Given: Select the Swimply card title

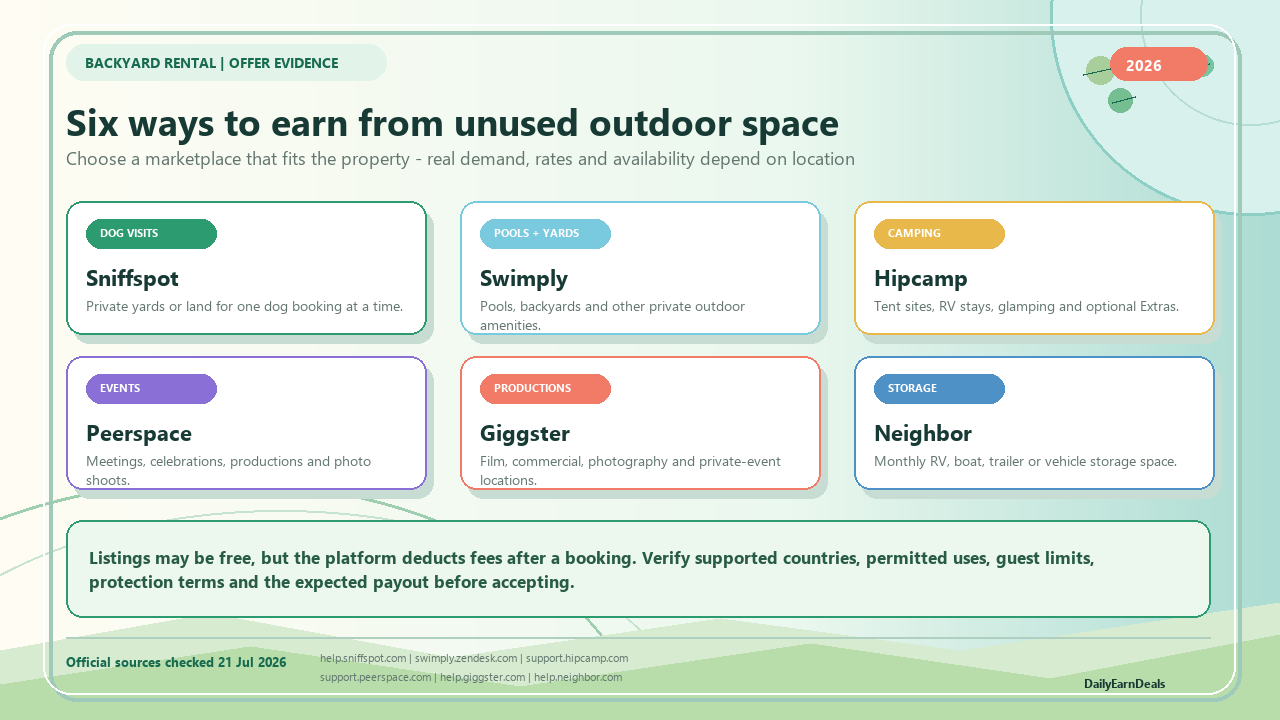Looking at the screenshot, I should [x=524, y=278].
